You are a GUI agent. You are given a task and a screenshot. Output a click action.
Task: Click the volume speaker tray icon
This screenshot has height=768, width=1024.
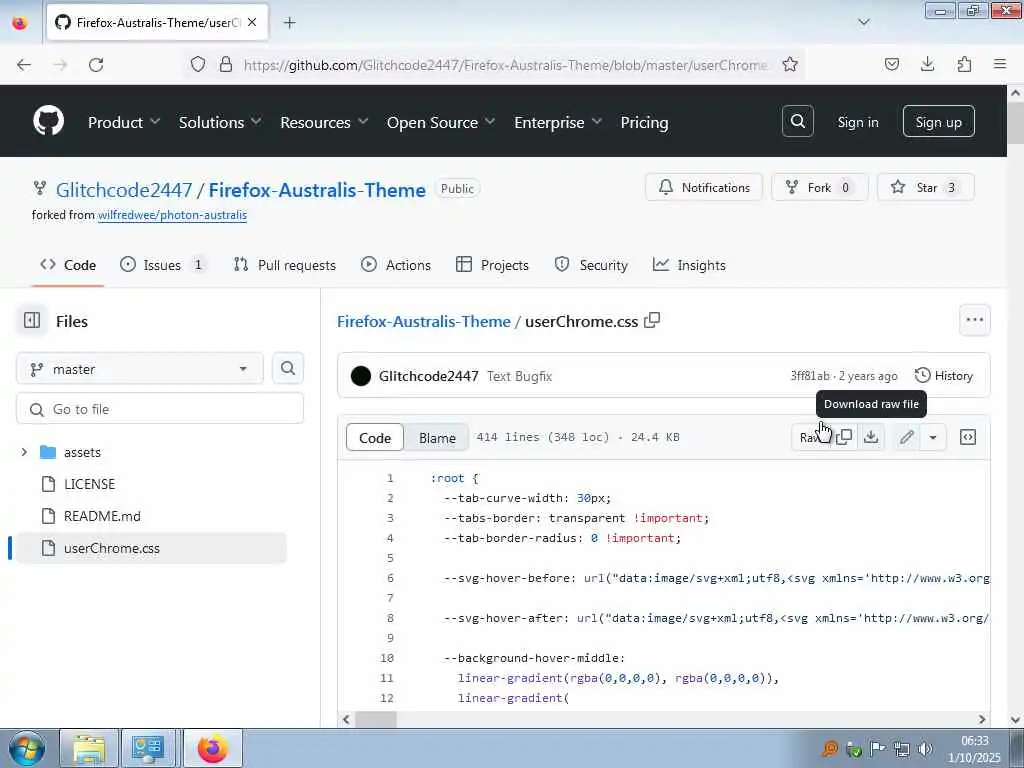925,749
